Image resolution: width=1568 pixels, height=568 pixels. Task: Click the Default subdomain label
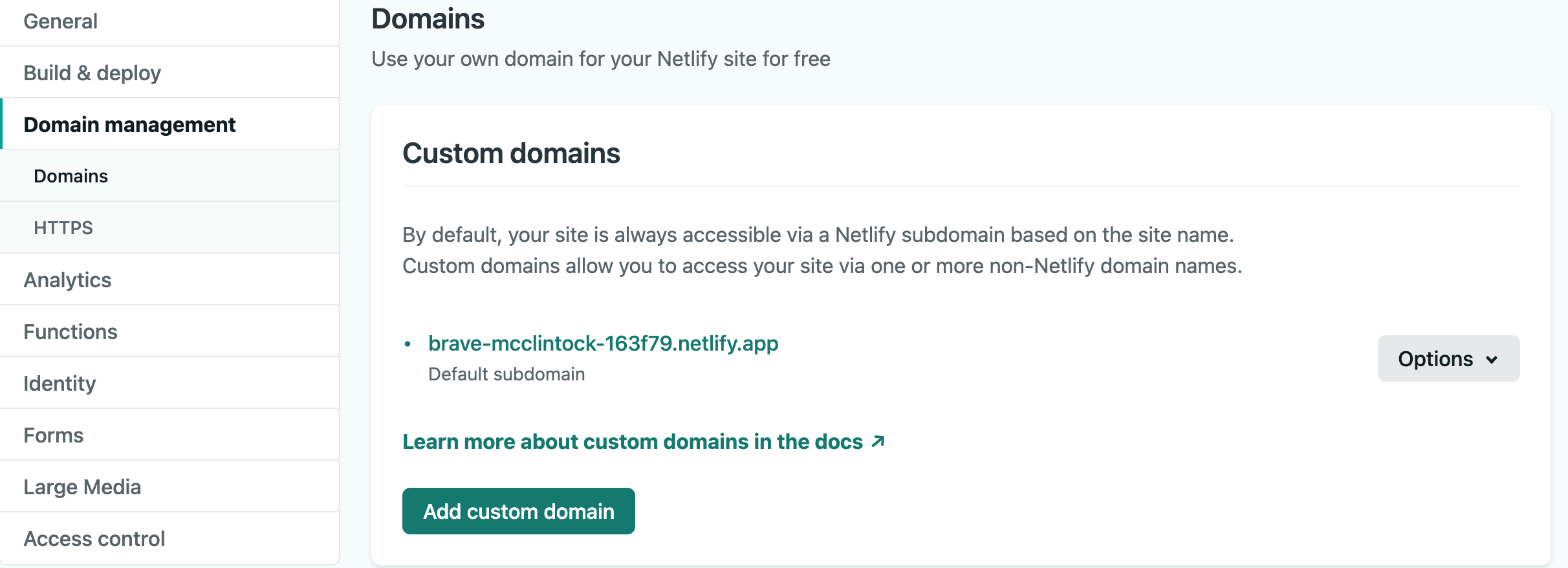tap(506, 375)
